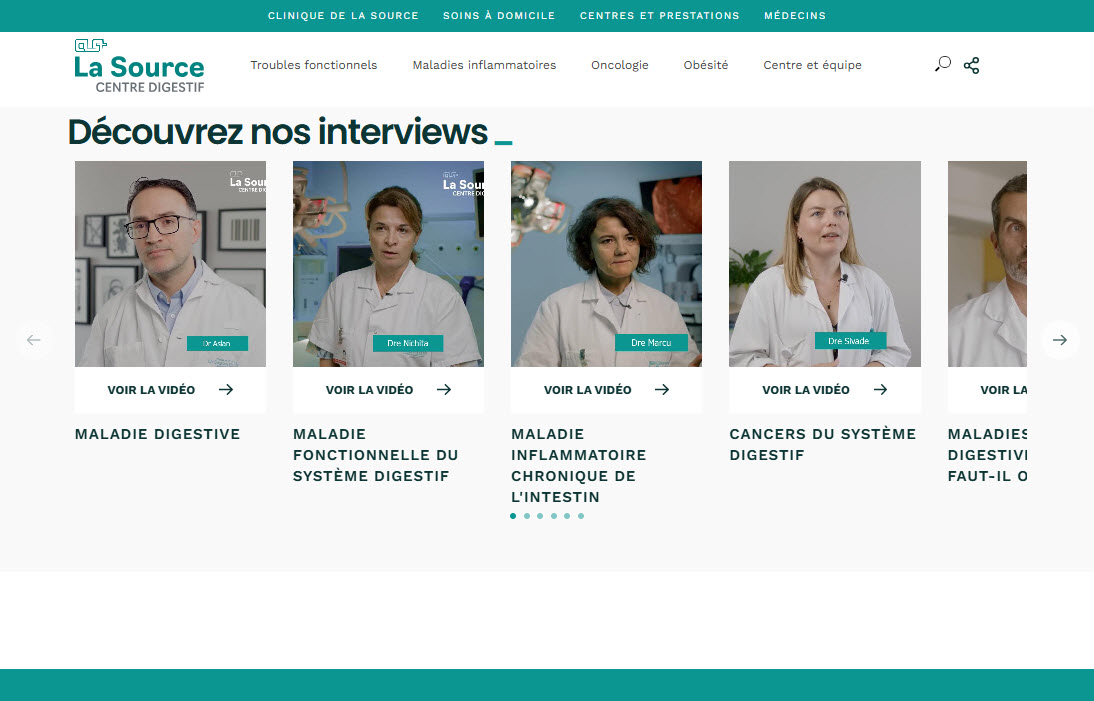The width and height of the screenshot is (1094, 701).
Task: Click Médecins in top bar
Action: (x=795, y=15)
